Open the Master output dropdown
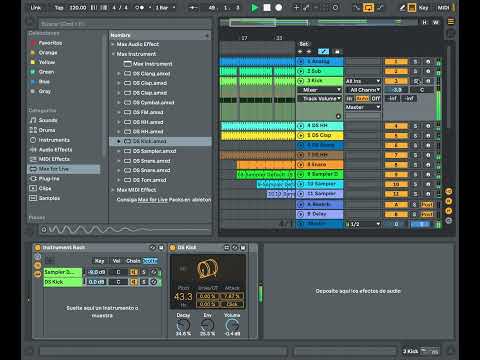This screenshot has height=360, width=480. coord(363,107)
